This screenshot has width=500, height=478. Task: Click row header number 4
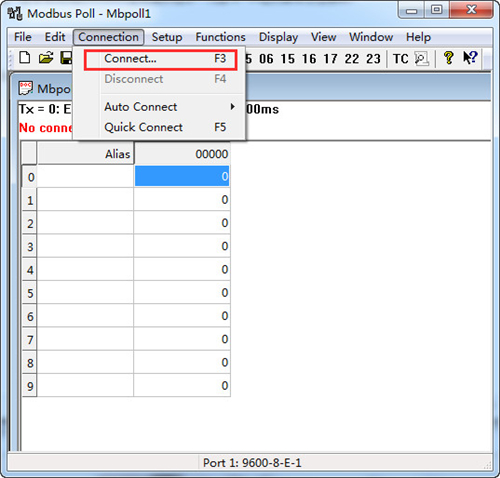[30, 269]
